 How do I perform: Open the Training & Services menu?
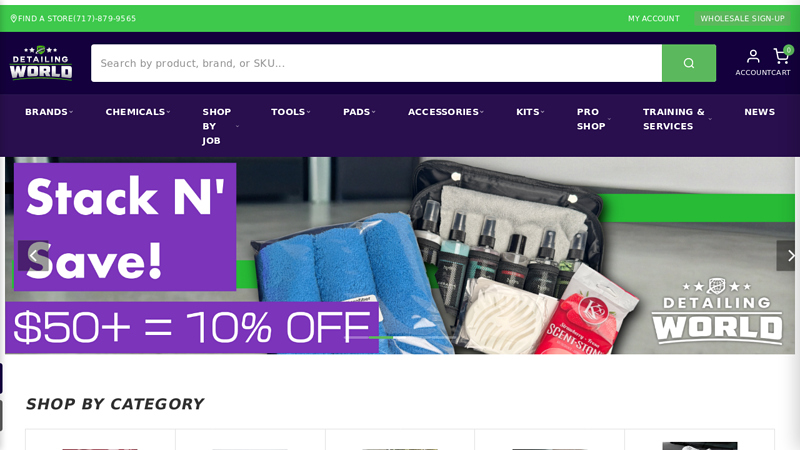coord(677,119)
